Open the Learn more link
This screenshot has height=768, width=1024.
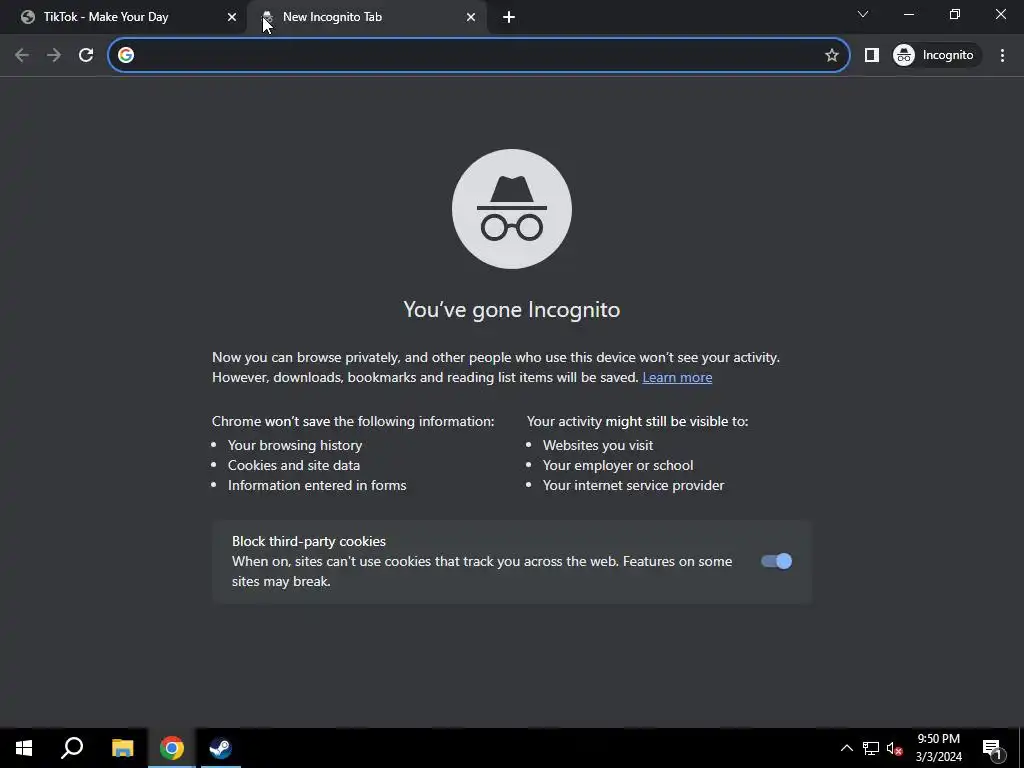[x=677, y=377]
